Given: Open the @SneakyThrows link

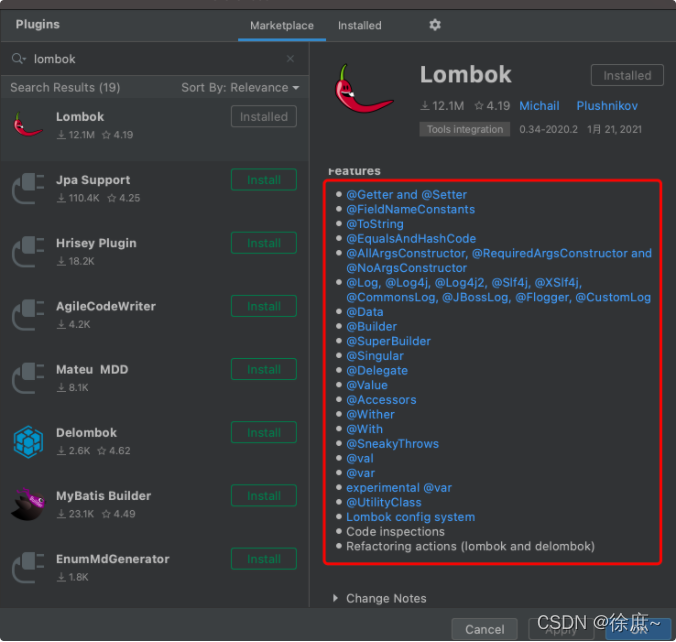Looking at the screenshot, I should pyautogui.click(x=392, y=444).
